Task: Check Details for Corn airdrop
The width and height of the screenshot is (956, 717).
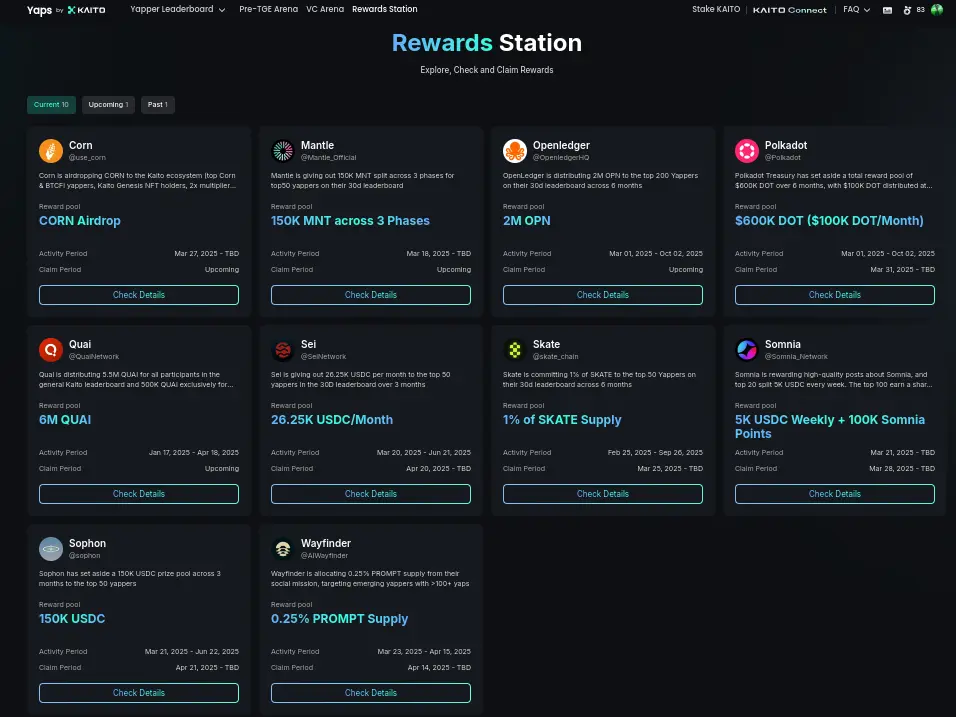Action: [x=139, y=295]
